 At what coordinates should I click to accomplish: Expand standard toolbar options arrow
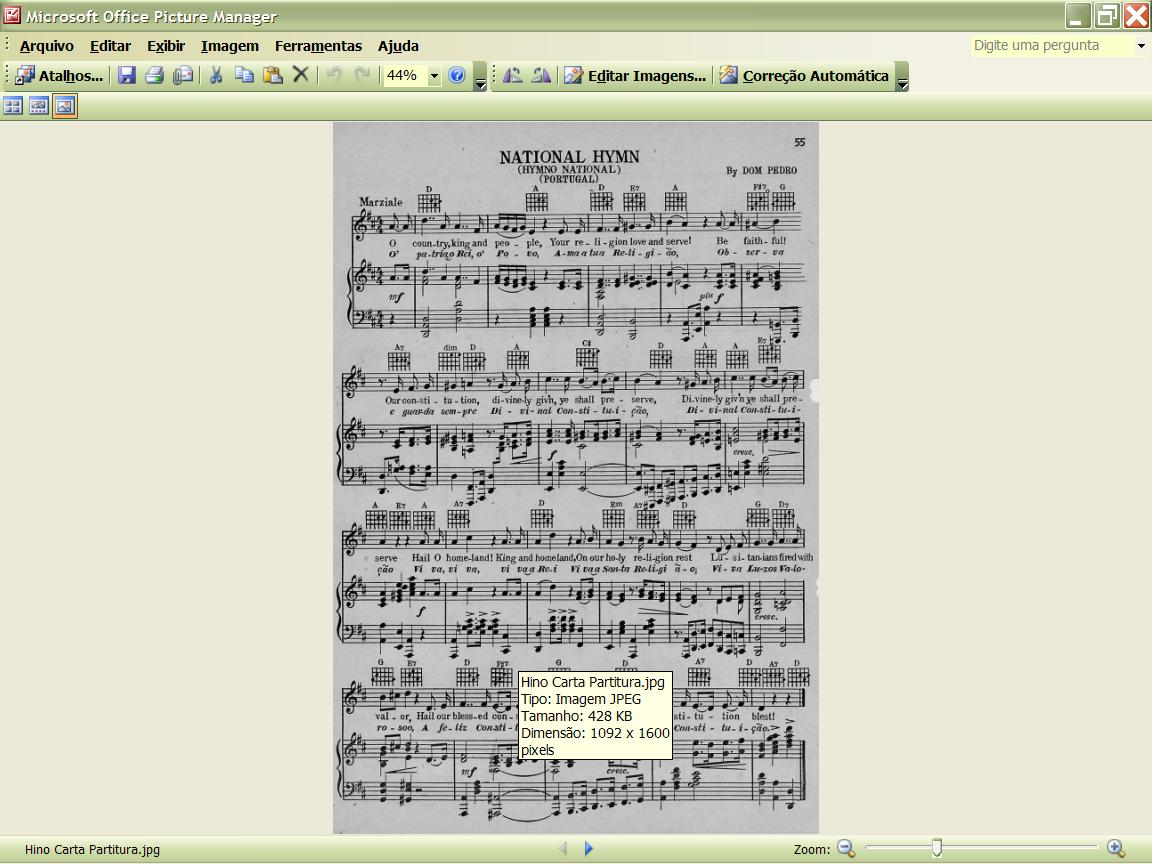[480, 77]
